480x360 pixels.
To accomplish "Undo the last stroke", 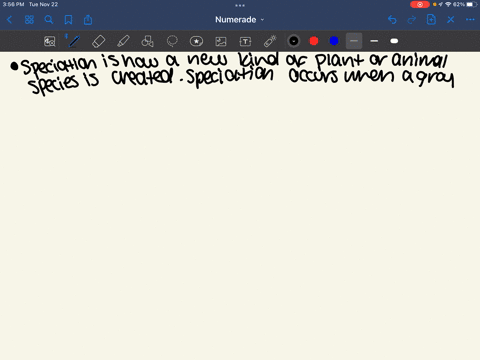I will click(x=392, y=20).
